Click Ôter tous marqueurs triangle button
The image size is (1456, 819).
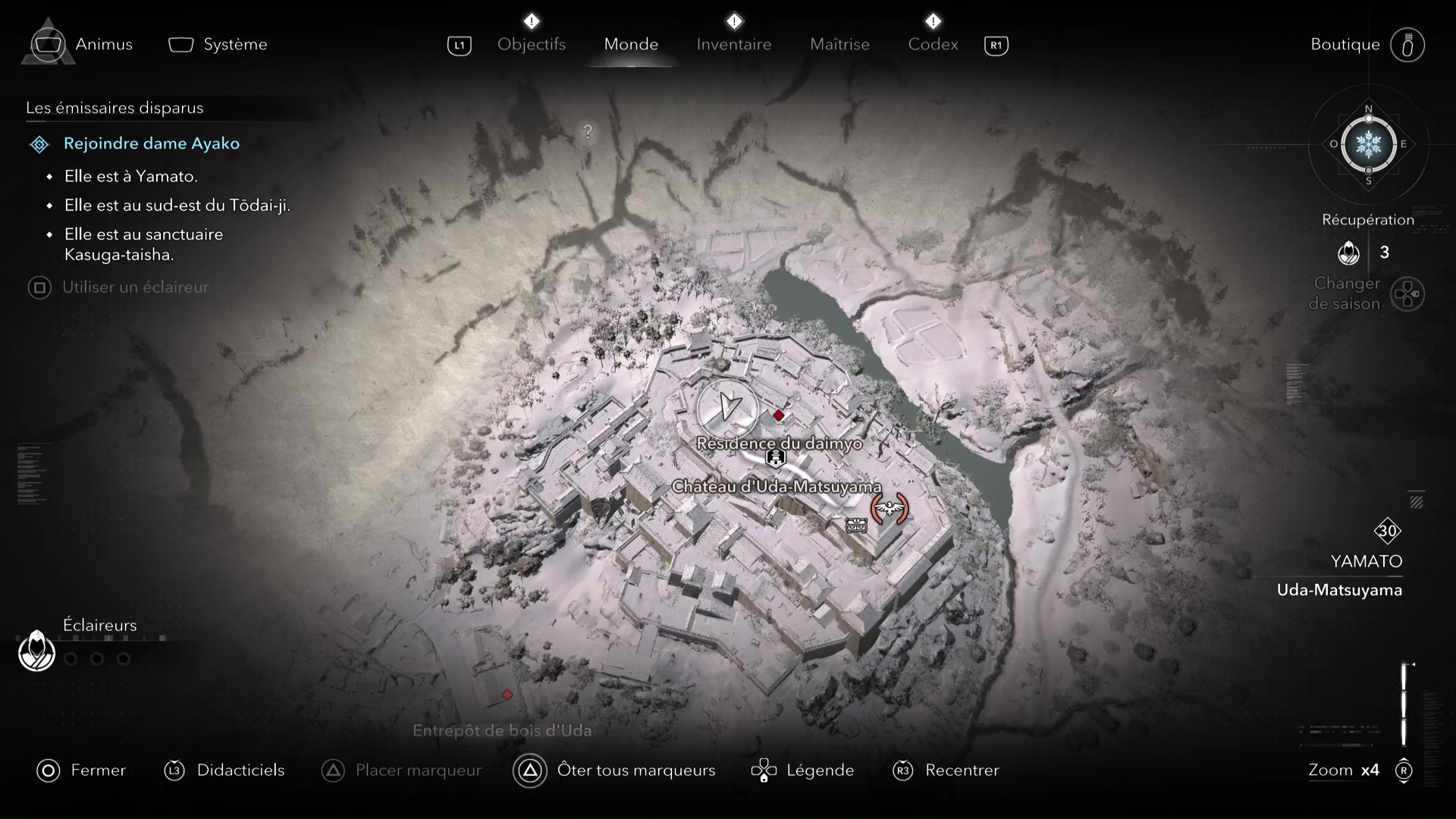coord(530,771)
